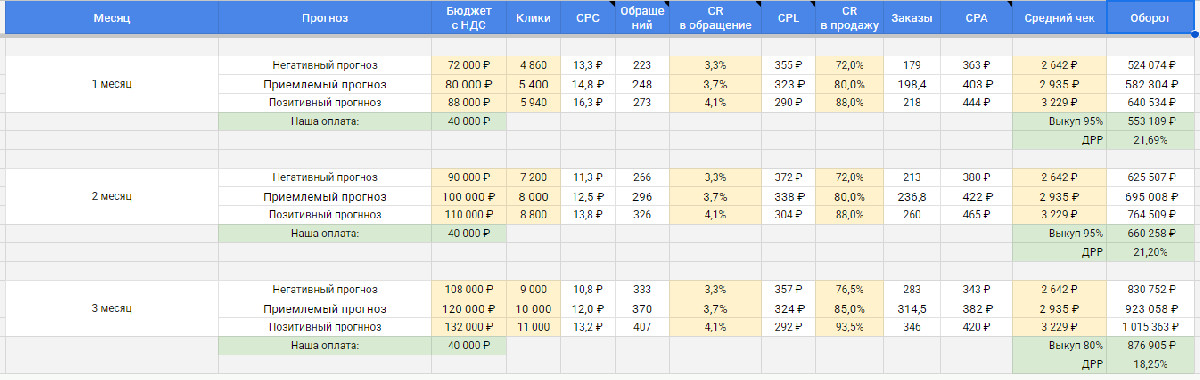The image size is (1200, 380).
Task: Select the 72 000 ₽ budget cell
Action: click(x=469, y=65)
